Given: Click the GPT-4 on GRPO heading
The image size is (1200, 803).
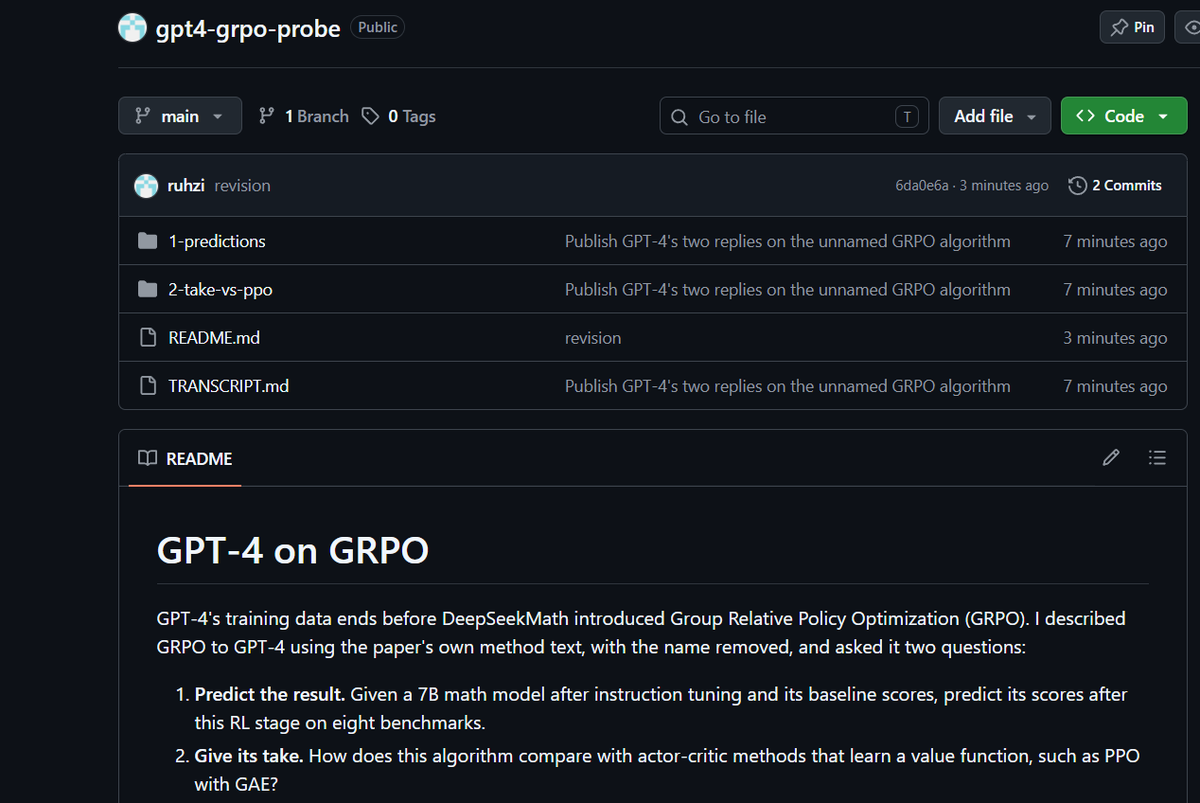Looking at the screenshot, I should pos(293,550).
